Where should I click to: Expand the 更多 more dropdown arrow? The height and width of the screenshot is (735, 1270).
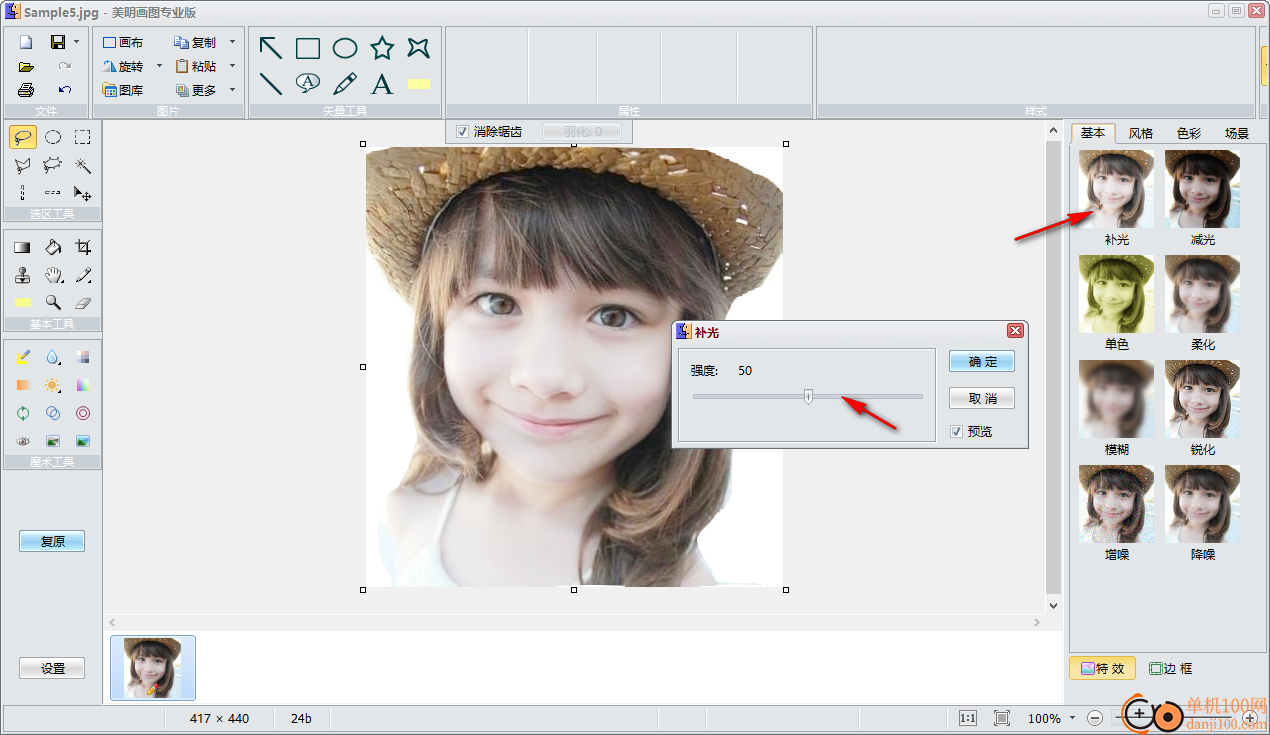[232, 90]
